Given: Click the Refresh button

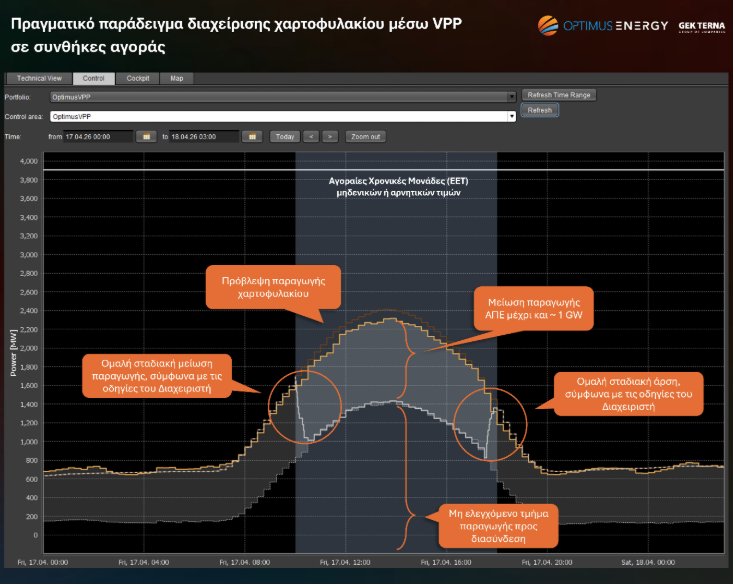Looking at the screenshot, I should [x=540, y=110].
